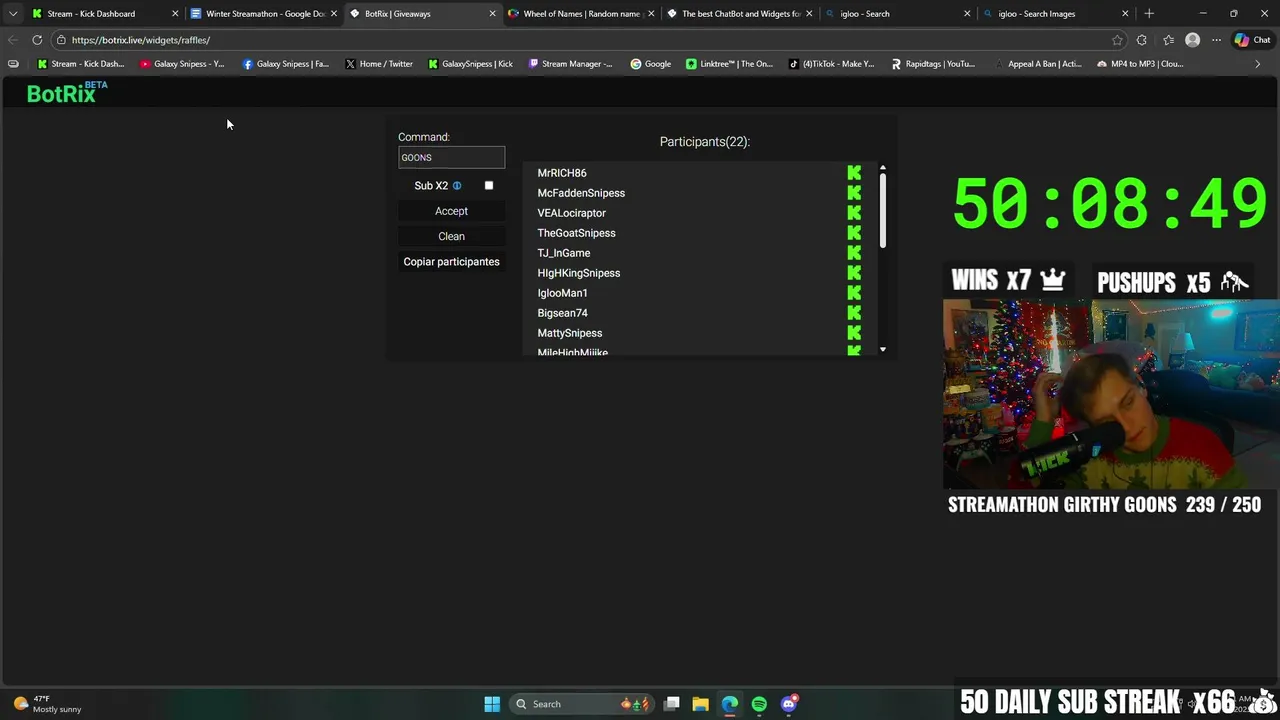Click the Kick icon beside MattySnipess

854,333
